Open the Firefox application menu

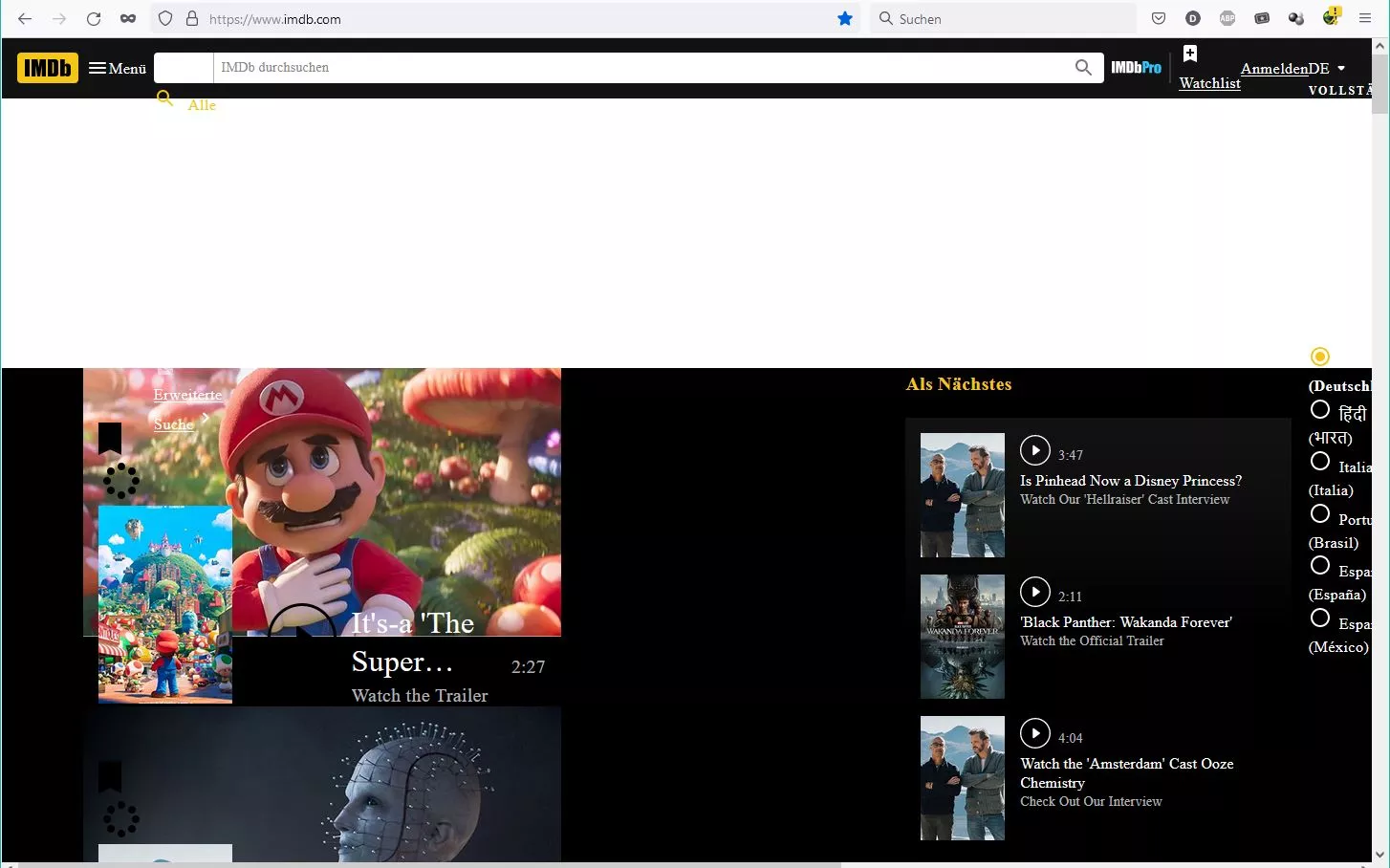[x=1365, y=19]
